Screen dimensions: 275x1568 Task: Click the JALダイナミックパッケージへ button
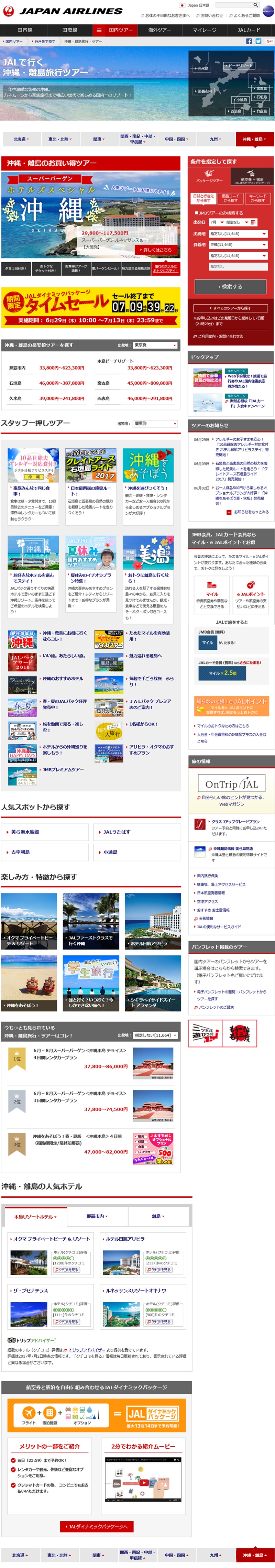click(x=97, y=1527)
